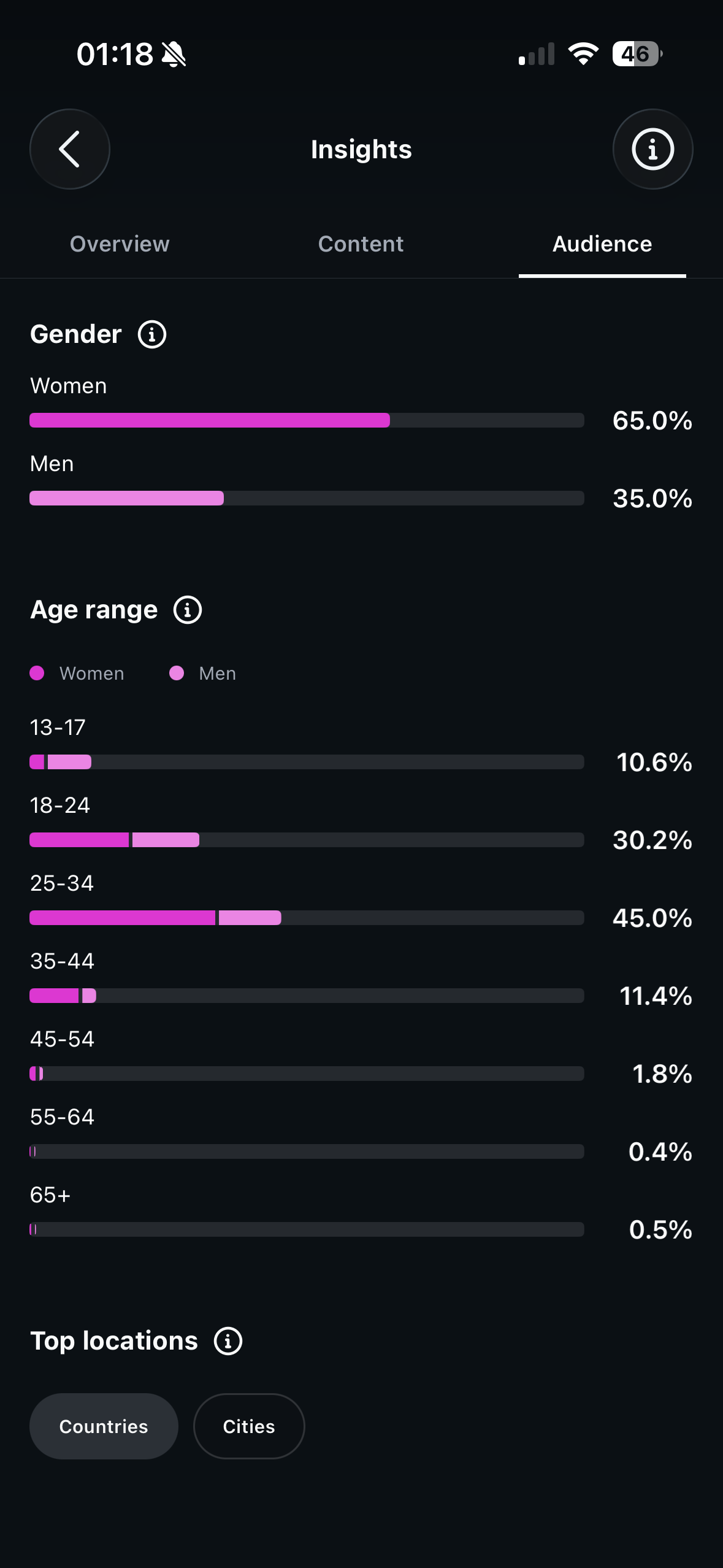
Task: Tap the 30.2% percentage value
Action: coord(652,840)
